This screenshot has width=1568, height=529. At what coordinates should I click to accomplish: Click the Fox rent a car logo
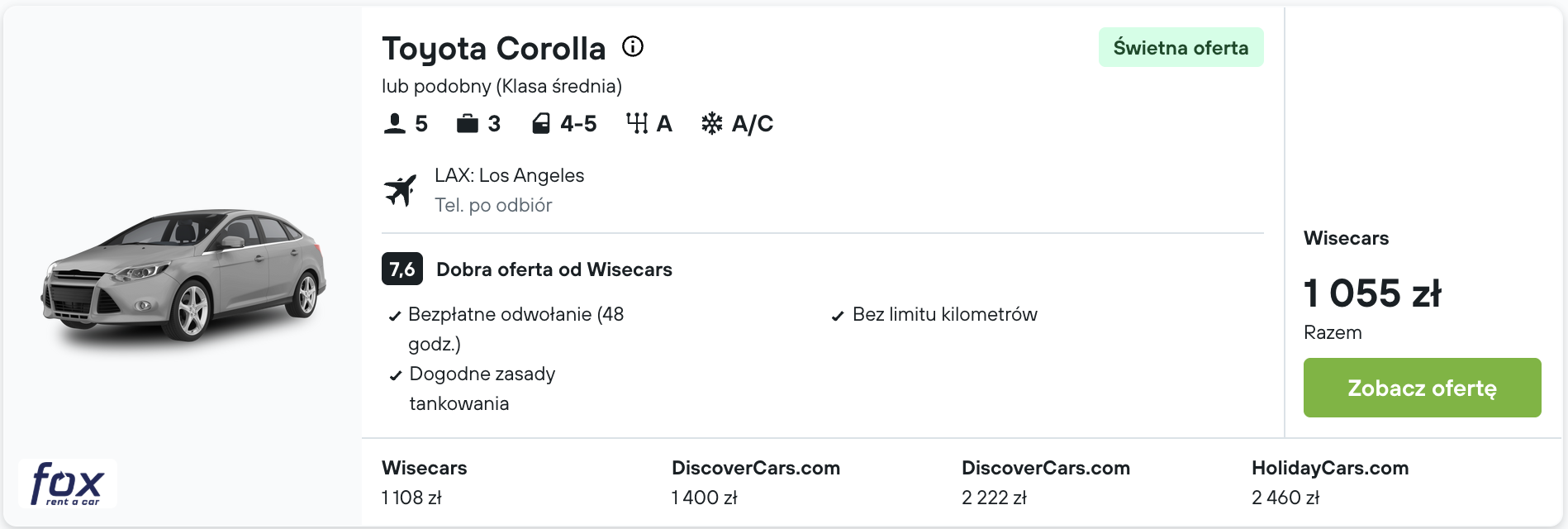68,484
